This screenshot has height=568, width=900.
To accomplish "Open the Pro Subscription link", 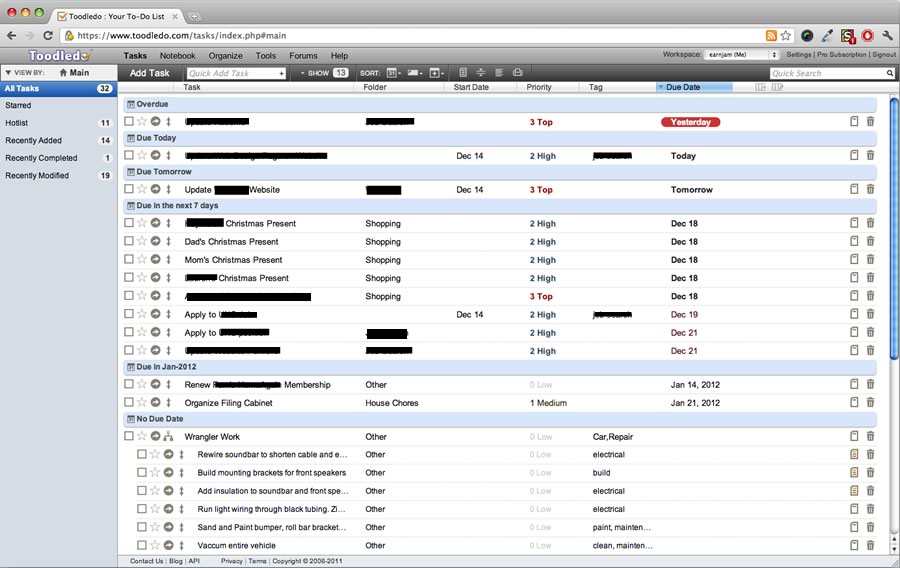I will [x=842, y=55].
